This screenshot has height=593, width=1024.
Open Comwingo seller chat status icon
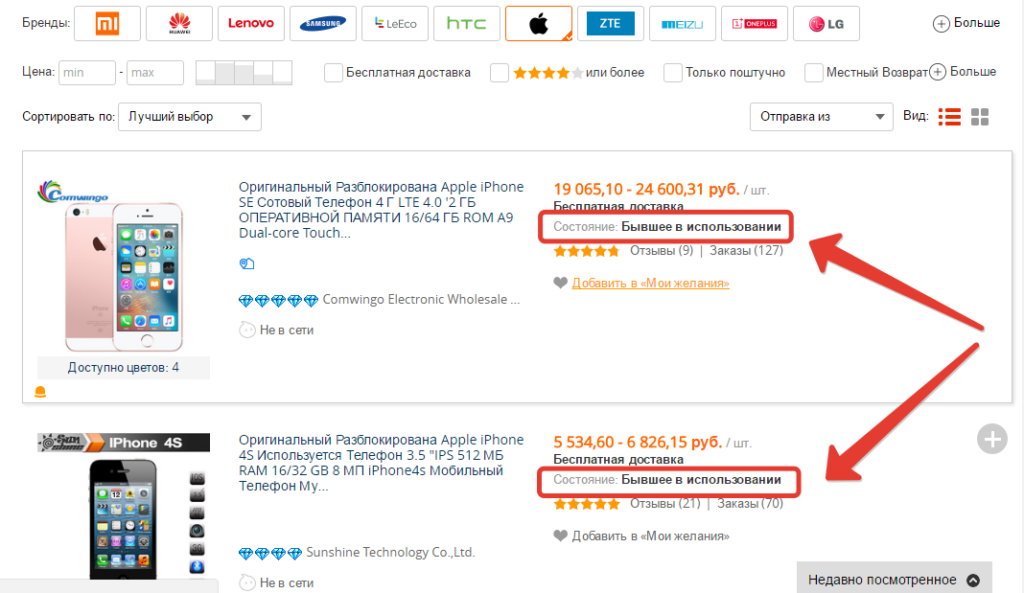[247, 330]
